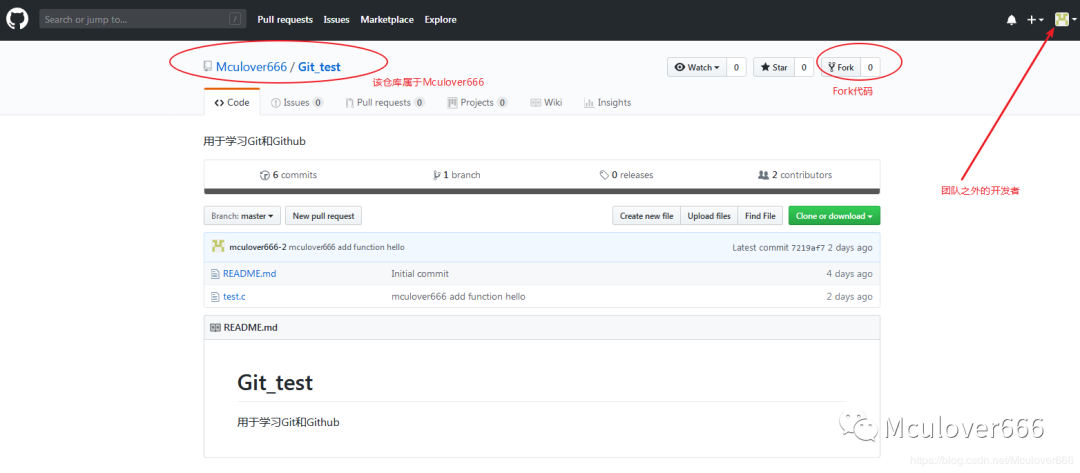Switch to the Wiki tab

click(x=546, y=102)
